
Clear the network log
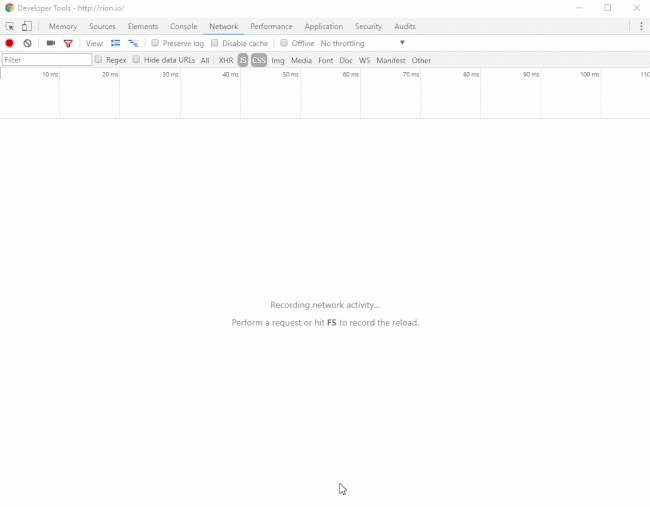click(27, 43)
